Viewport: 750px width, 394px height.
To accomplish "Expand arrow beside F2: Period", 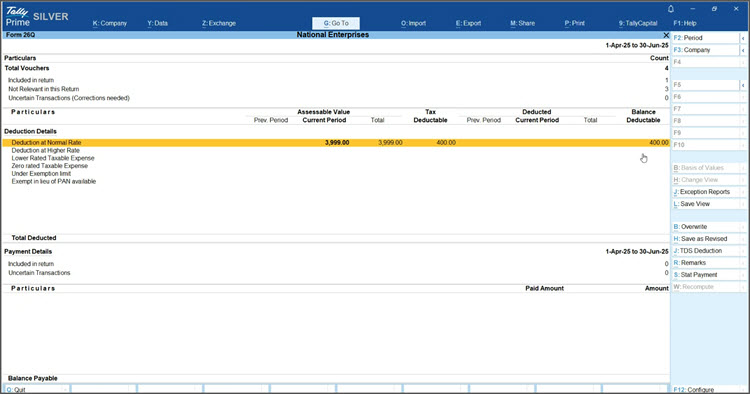I will 743,38.
